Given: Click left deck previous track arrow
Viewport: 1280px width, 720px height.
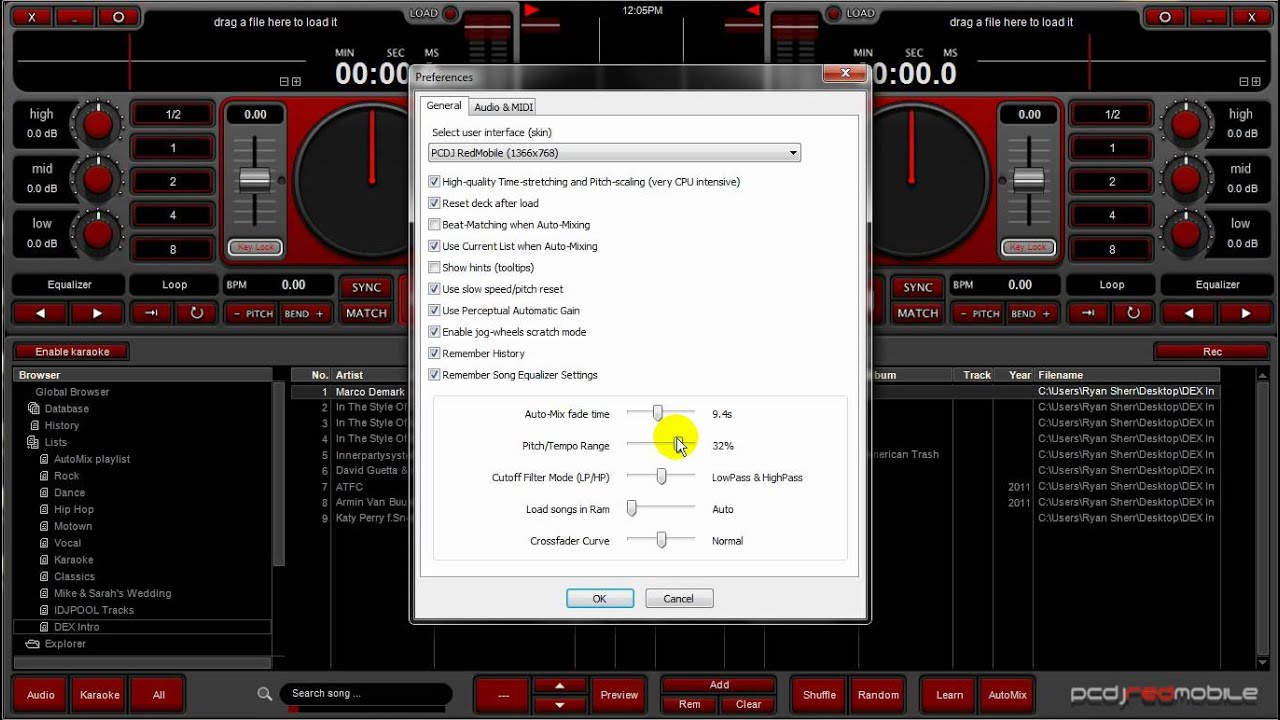Looking at the screenshot, I should pos(41,313).
